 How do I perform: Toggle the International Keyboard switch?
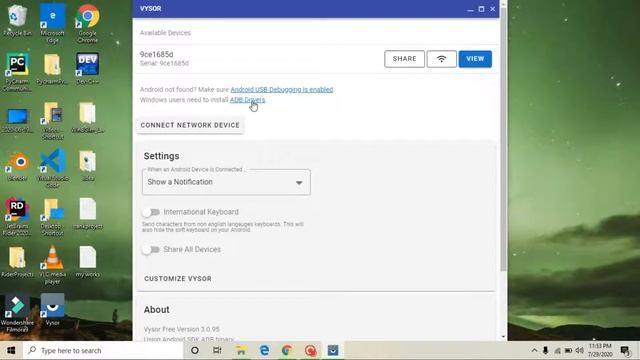(x=151, y=212)
